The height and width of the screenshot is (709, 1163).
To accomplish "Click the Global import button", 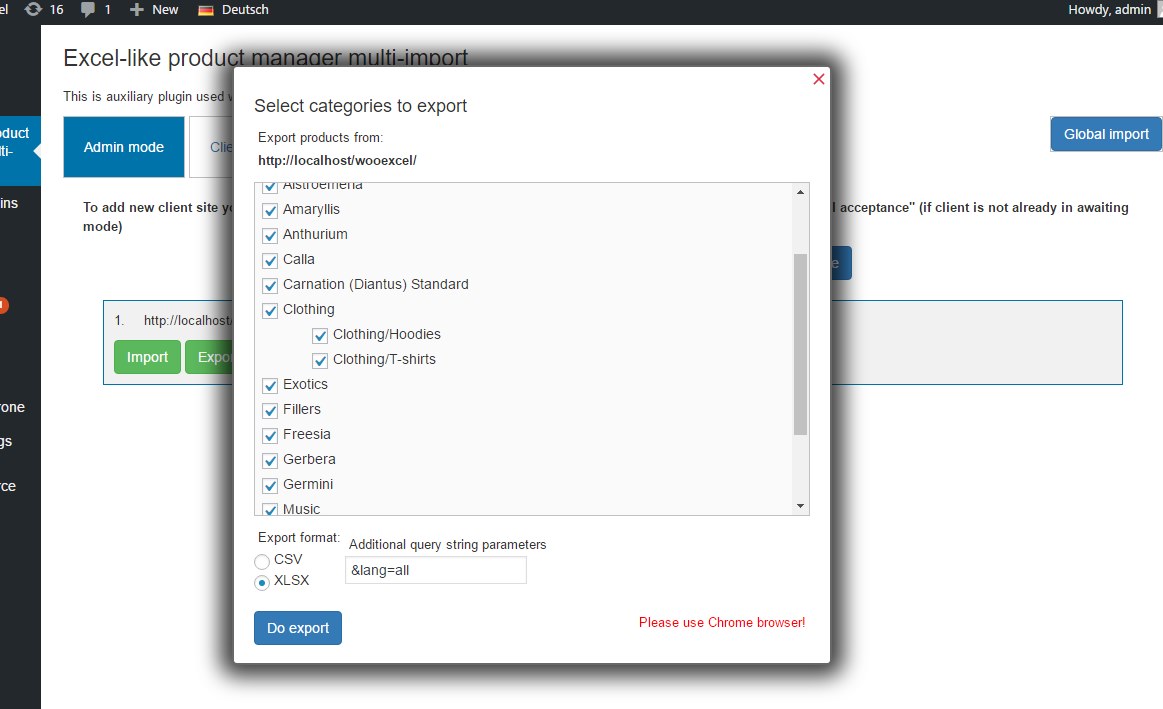I will (x=1105, y=133).
